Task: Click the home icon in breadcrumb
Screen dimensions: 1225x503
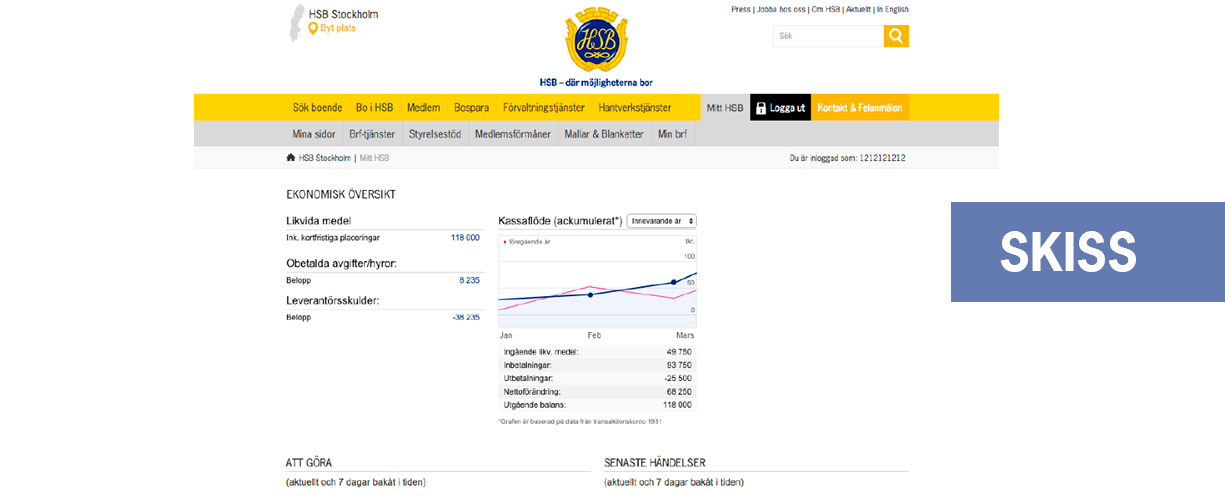Action: pyautogui.click(x=291, y=158)
